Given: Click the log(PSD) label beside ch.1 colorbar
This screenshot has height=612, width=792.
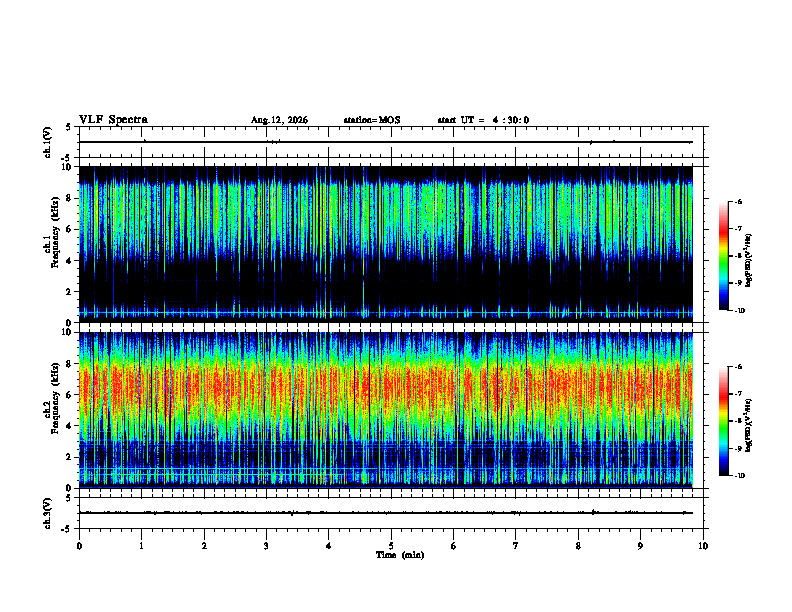Looking at the screenshot, I should (749, 260).
